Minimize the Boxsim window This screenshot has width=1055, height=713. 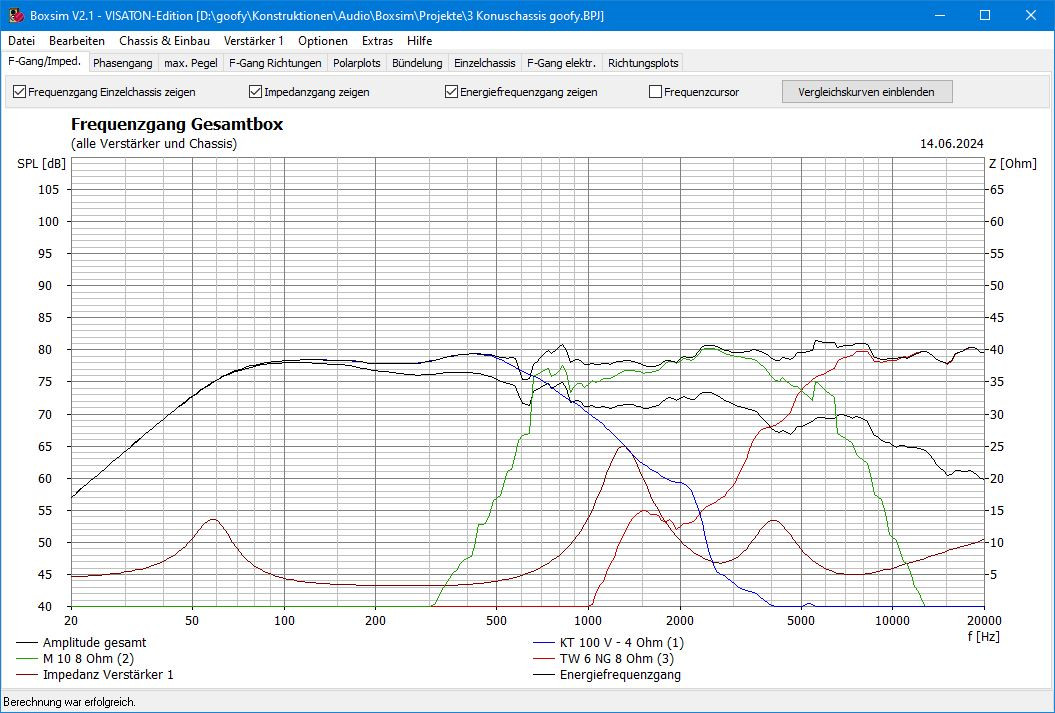939,16
